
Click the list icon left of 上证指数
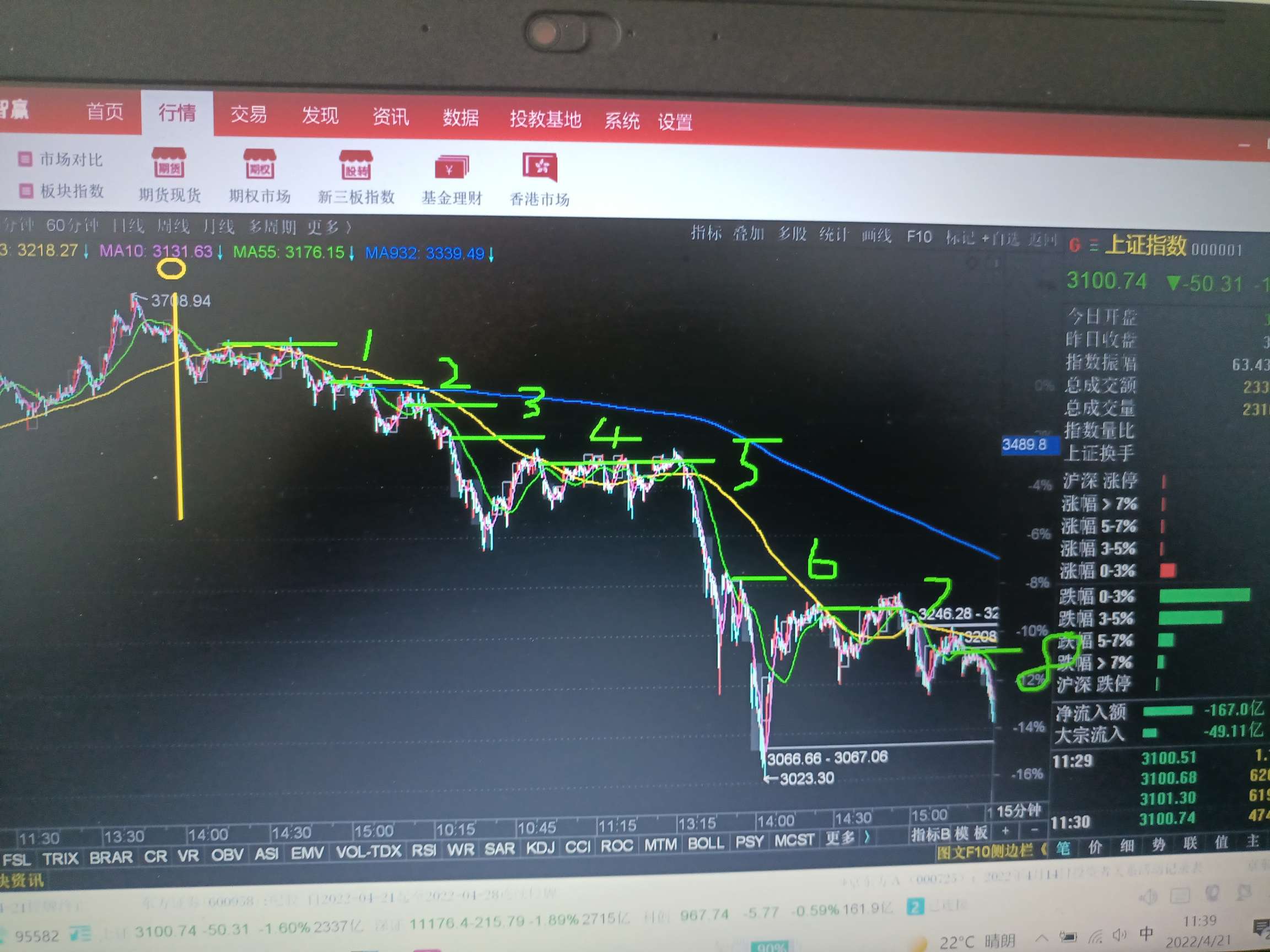(x=1093, y=246)
